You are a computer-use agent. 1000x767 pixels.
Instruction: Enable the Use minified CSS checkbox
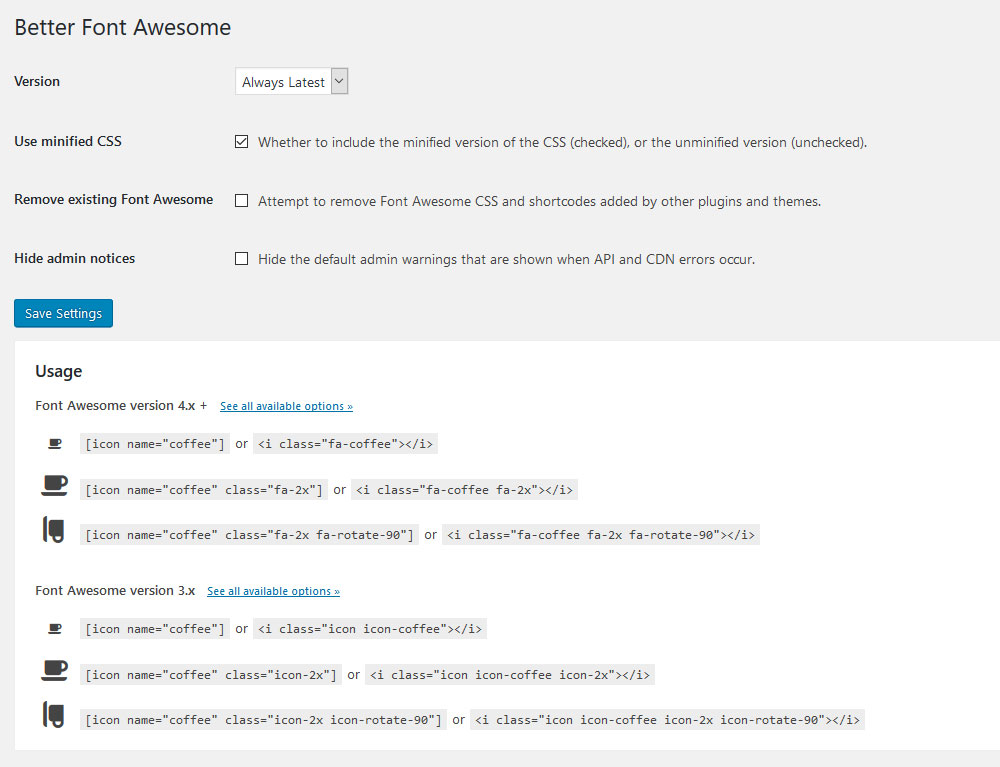point(241,142)
